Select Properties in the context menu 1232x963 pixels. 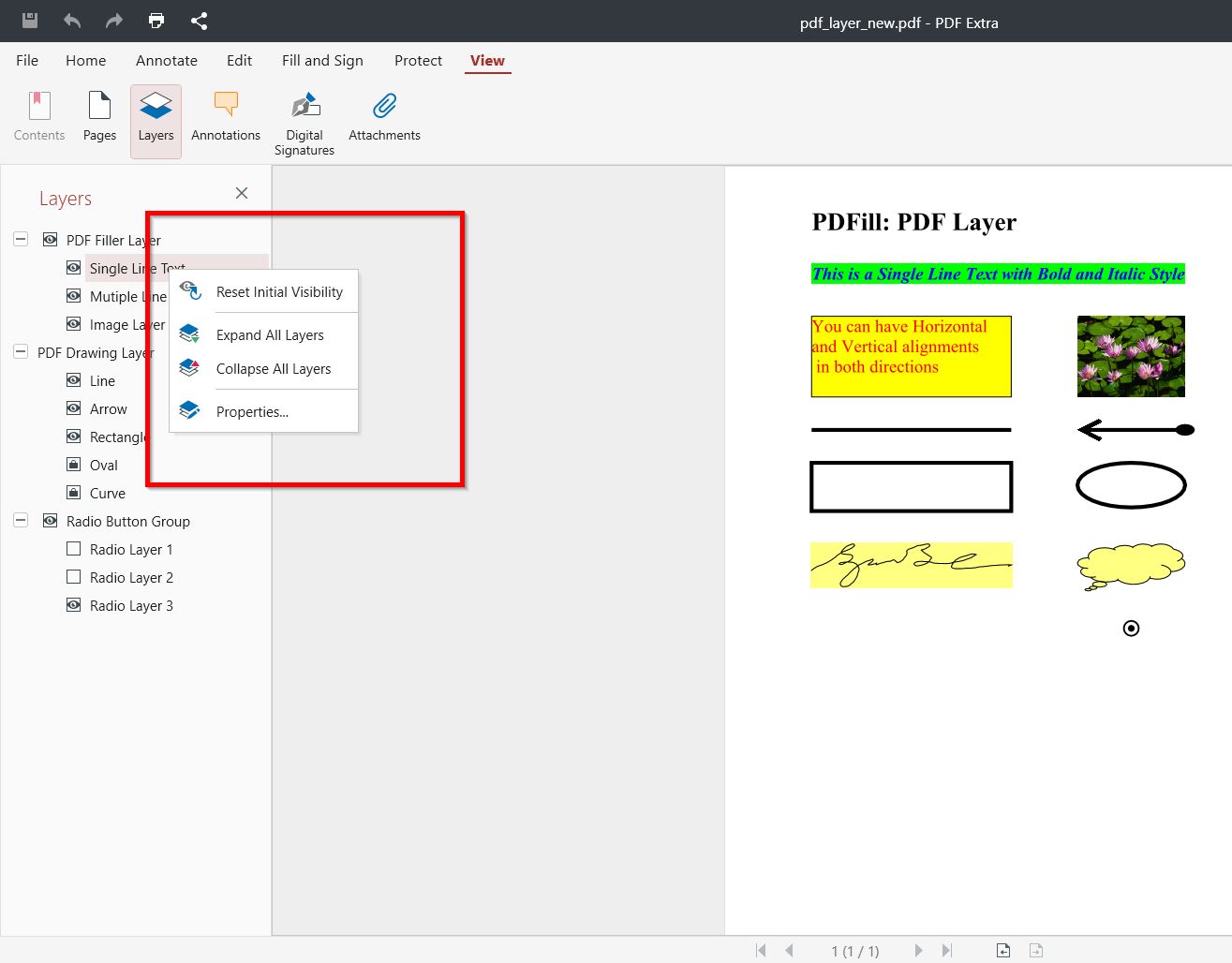click(251, 411)
